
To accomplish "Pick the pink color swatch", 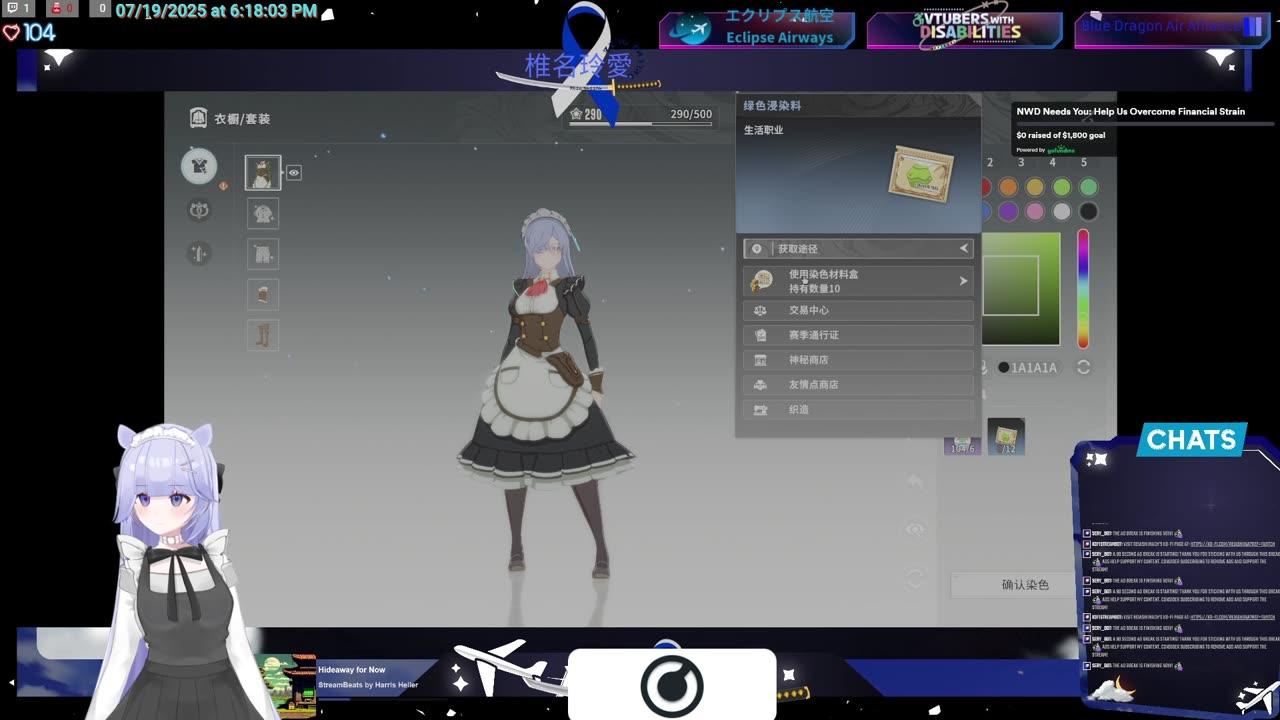I will pos(1035,211).
